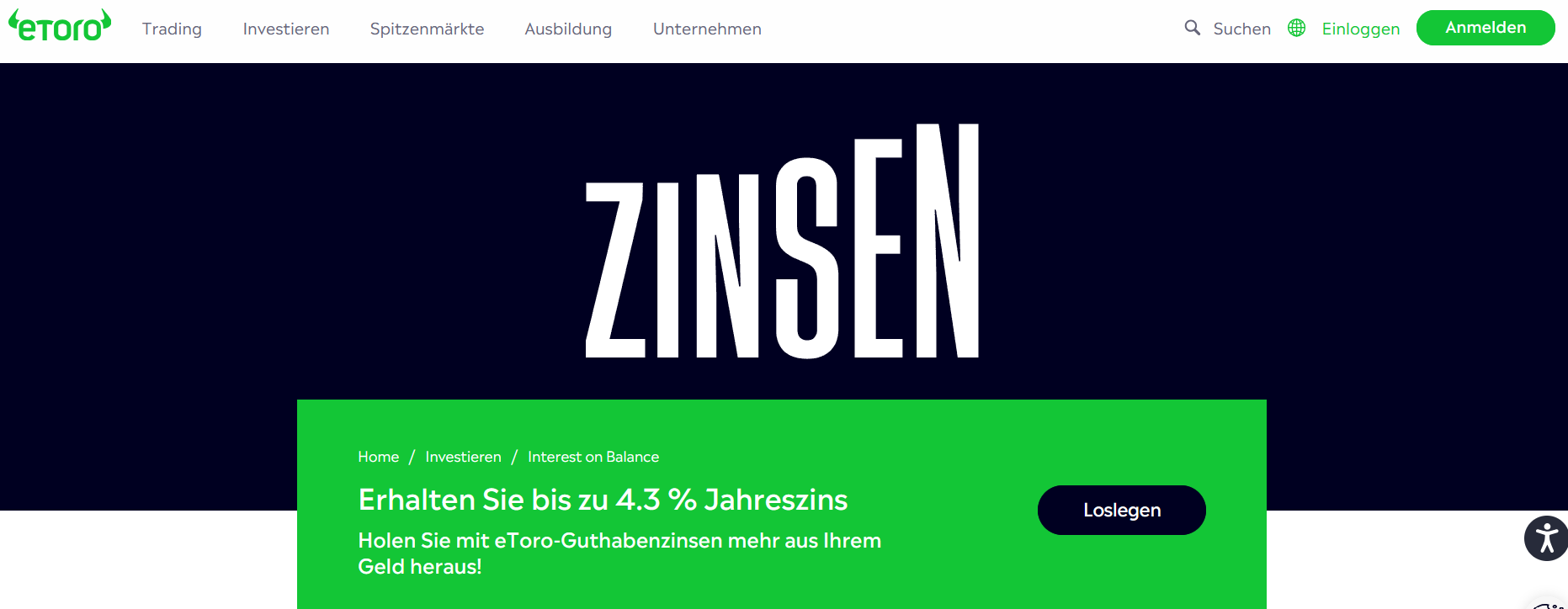Click the Einloggen login link

[x=1361, y=29]
